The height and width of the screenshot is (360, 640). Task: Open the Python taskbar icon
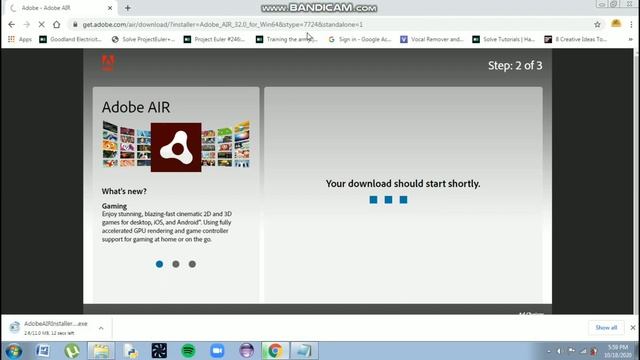130,351
